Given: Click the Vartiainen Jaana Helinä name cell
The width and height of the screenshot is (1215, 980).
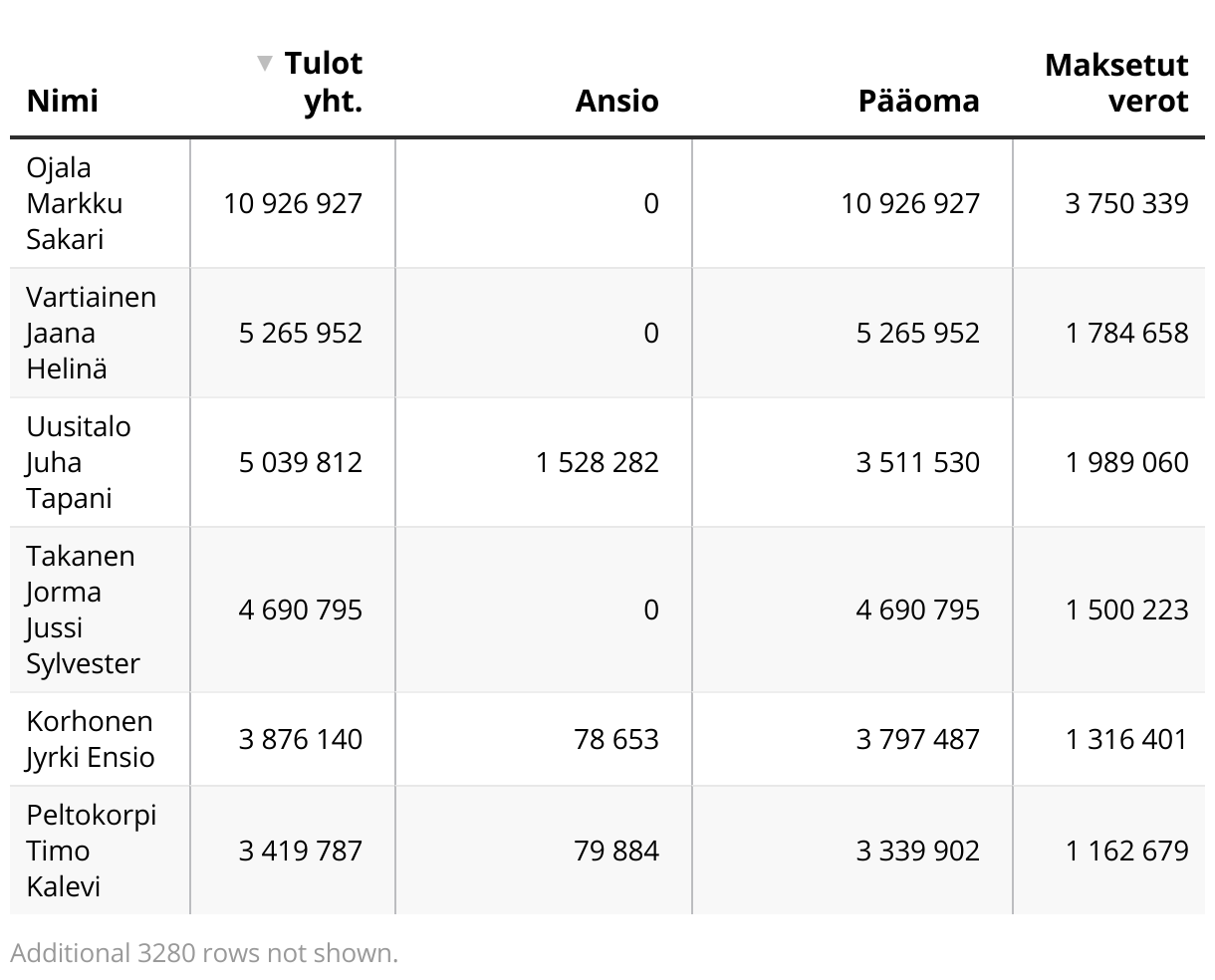Looking at the screenshot, I should tap(91, 333).
